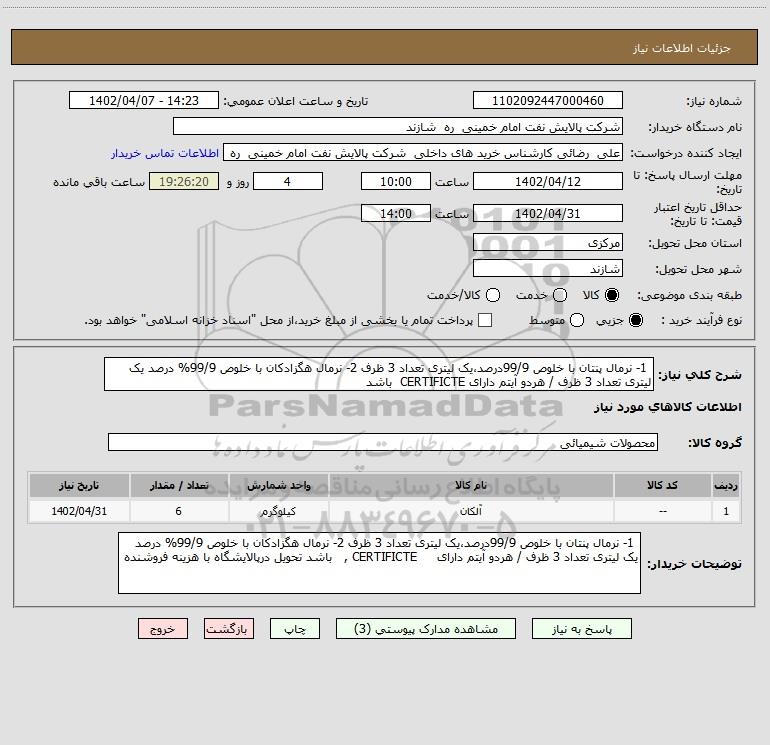Viewport: 770px width, 745px height.
Task: Click the deadline hour 10:00 field
Action: 396,181
